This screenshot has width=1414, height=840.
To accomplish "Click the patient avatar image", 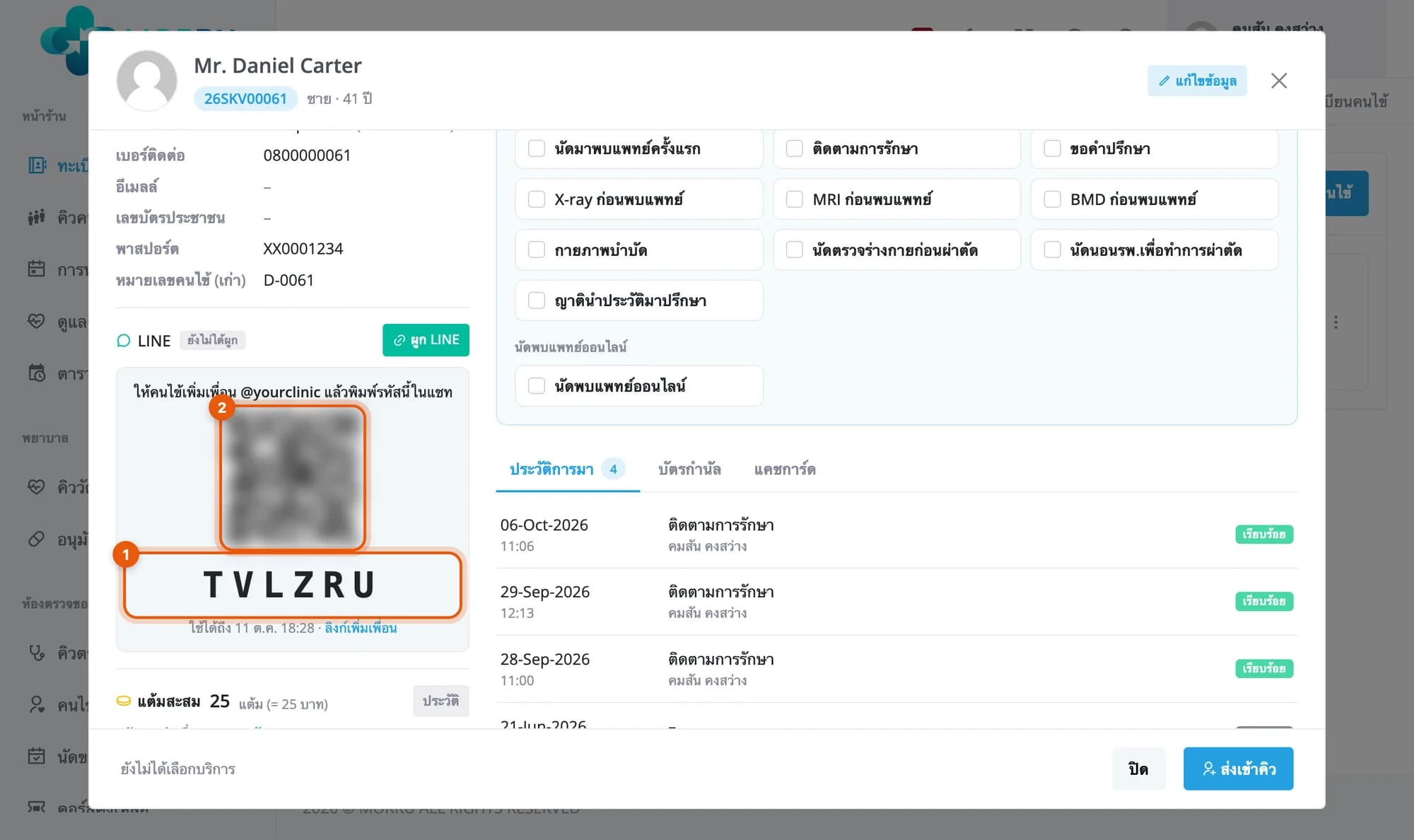I will pyautogui.click(x=147, y=81).
